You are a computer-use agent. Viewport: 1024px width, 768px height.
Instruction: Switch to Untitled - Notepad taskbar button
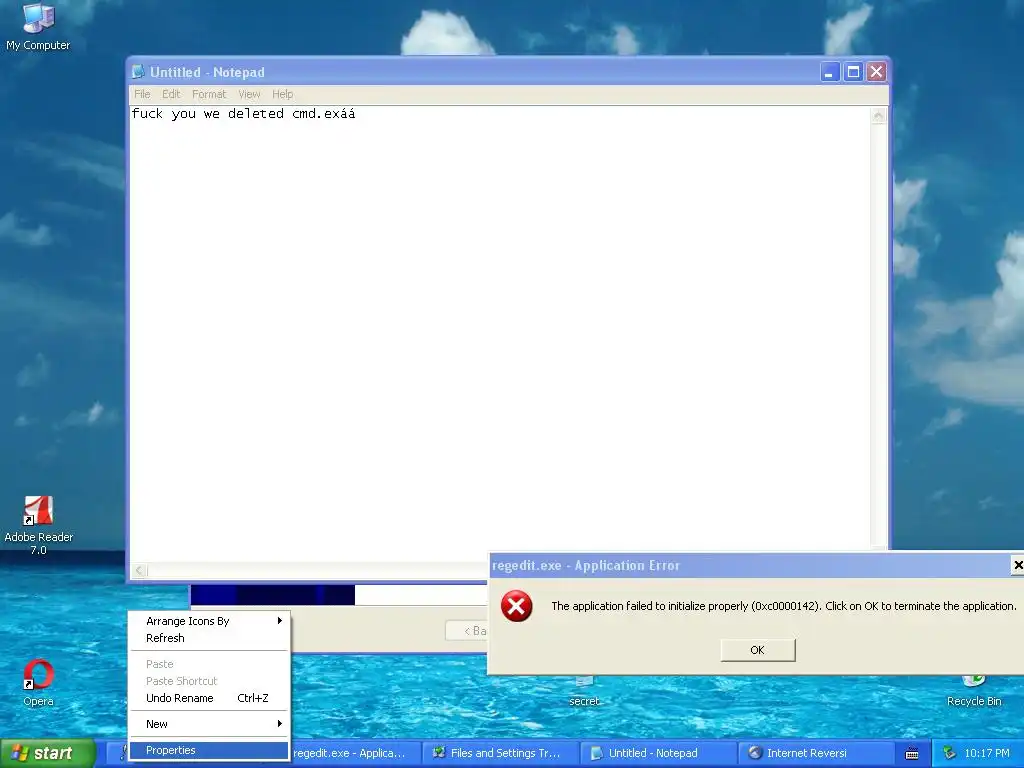coord(658,753)
